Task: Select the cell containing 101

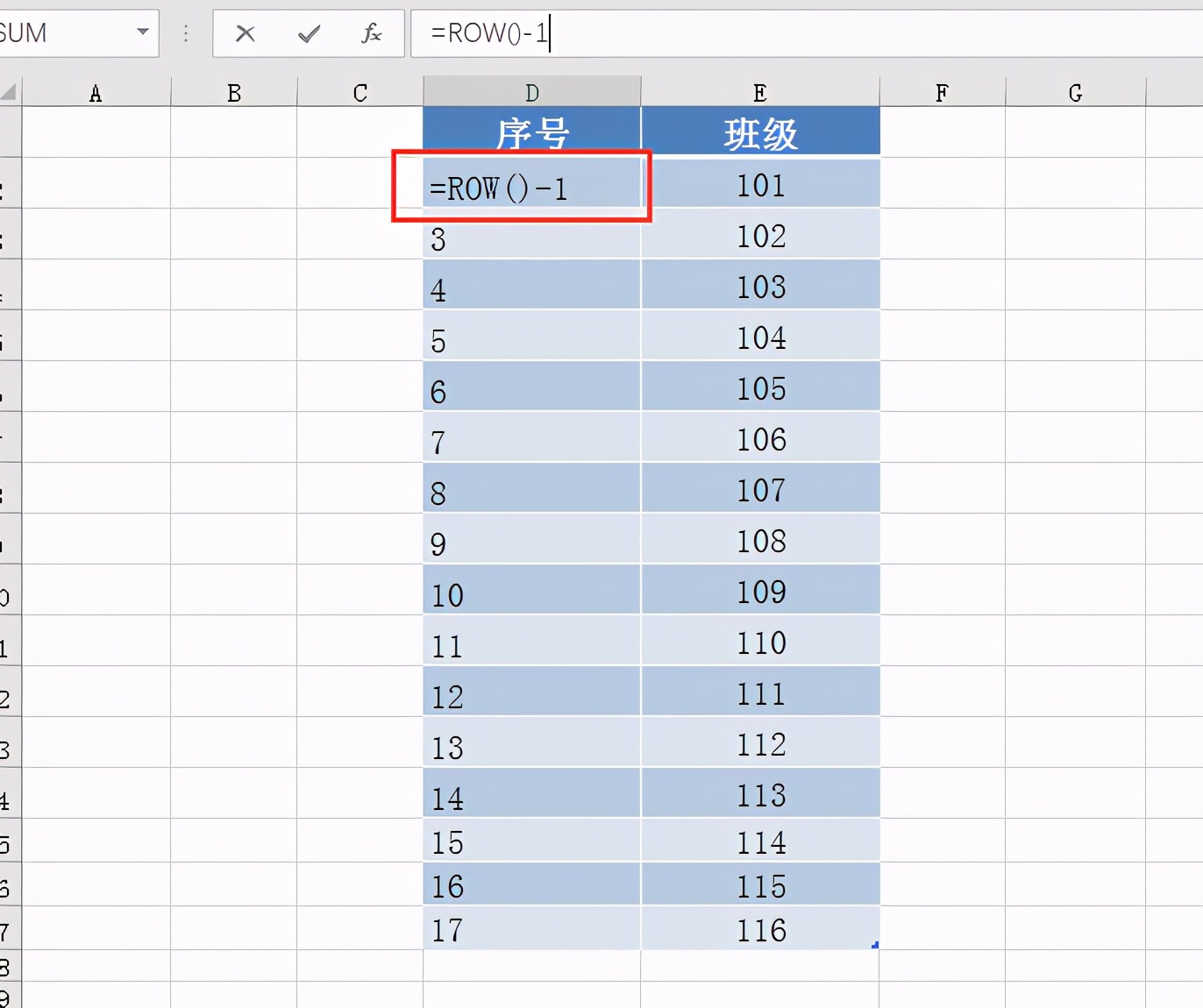Action: 759,185
